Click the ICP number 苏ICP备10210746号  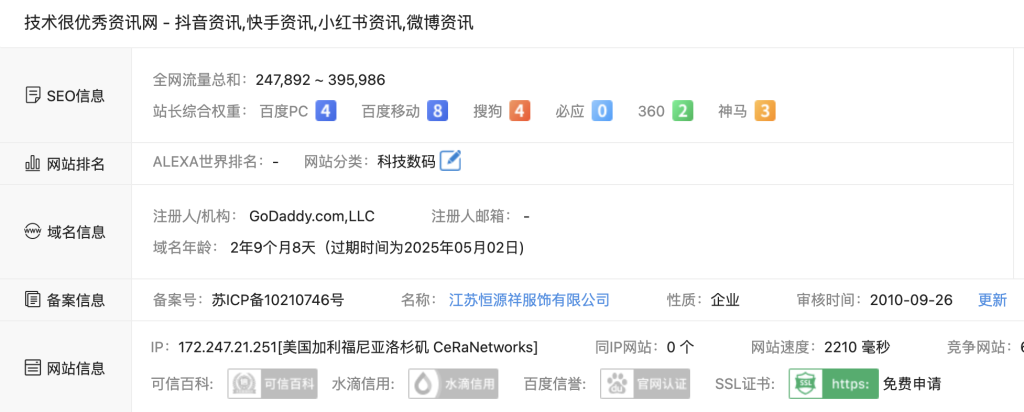pos(278,300)
